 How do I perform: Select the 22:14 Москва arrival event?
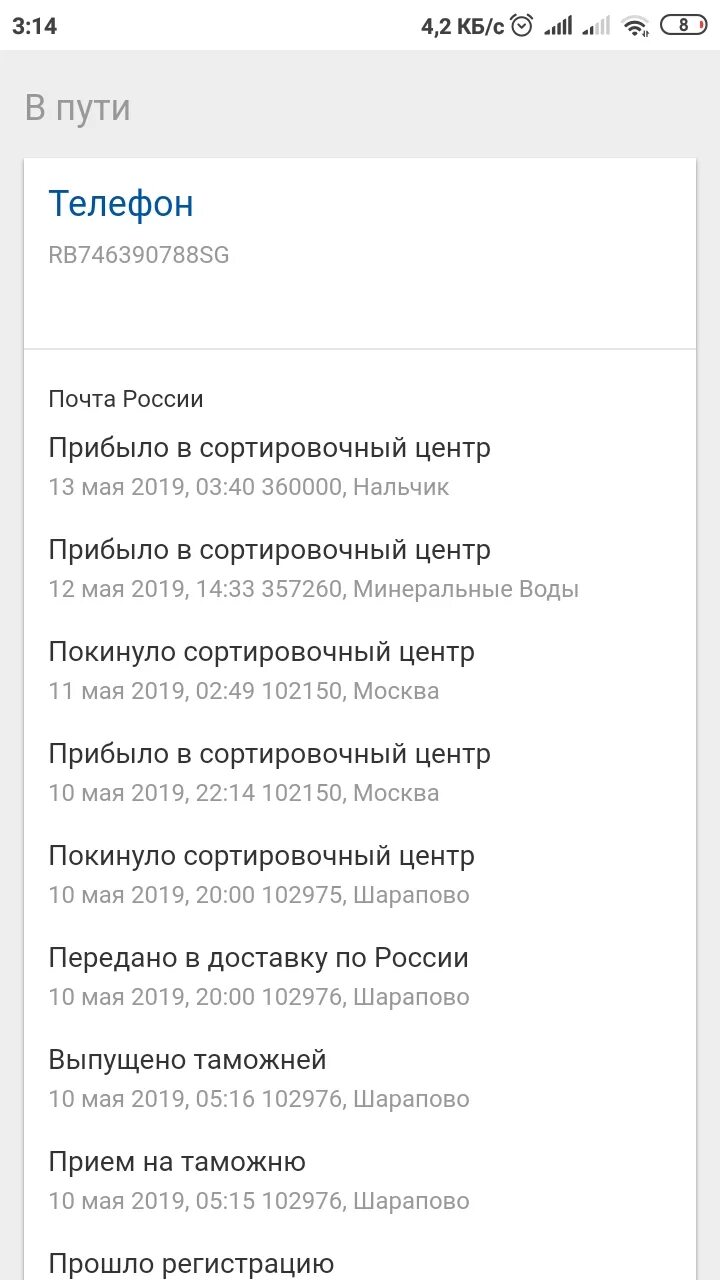coord(269,773)
